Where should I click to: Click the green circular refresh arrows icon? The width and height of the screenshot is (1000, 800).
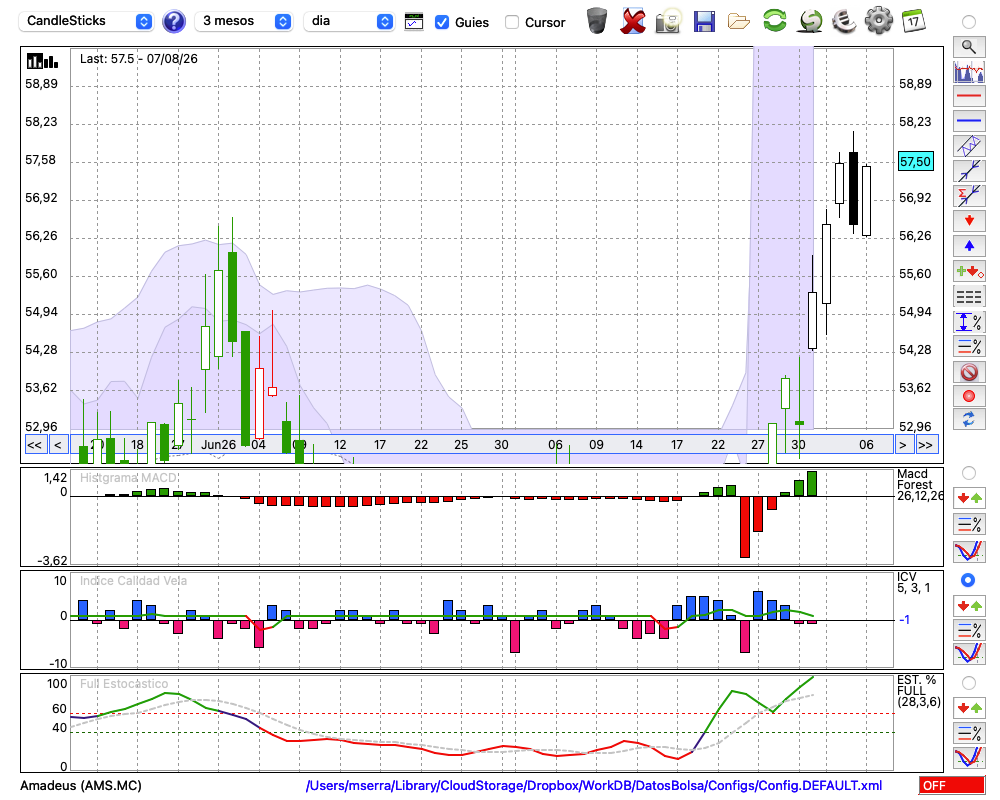(775, 20)
